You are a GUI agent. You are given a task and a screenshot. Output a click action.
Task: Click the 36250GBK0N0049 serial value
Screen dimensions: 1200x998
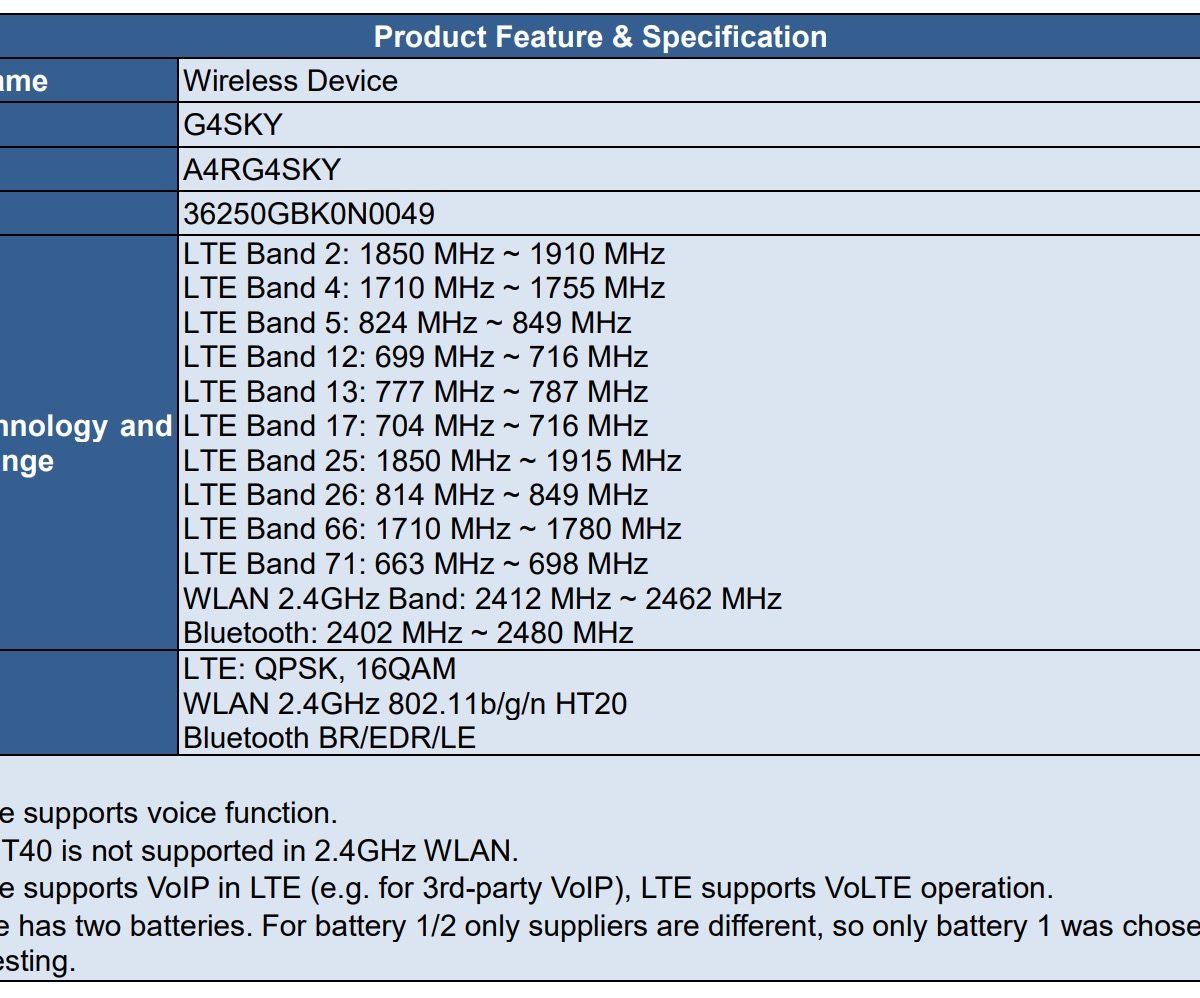(309, 214)
